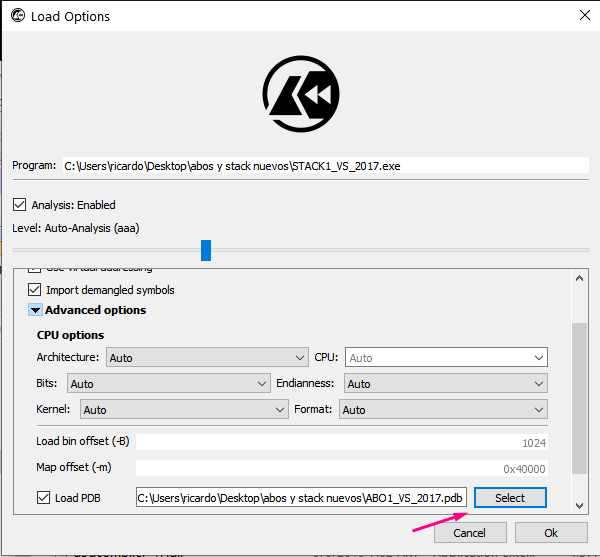Click the options panel scrollbar thumb
Image resolution: width=600 pixels, height=557 pixels.
(579, 399)
